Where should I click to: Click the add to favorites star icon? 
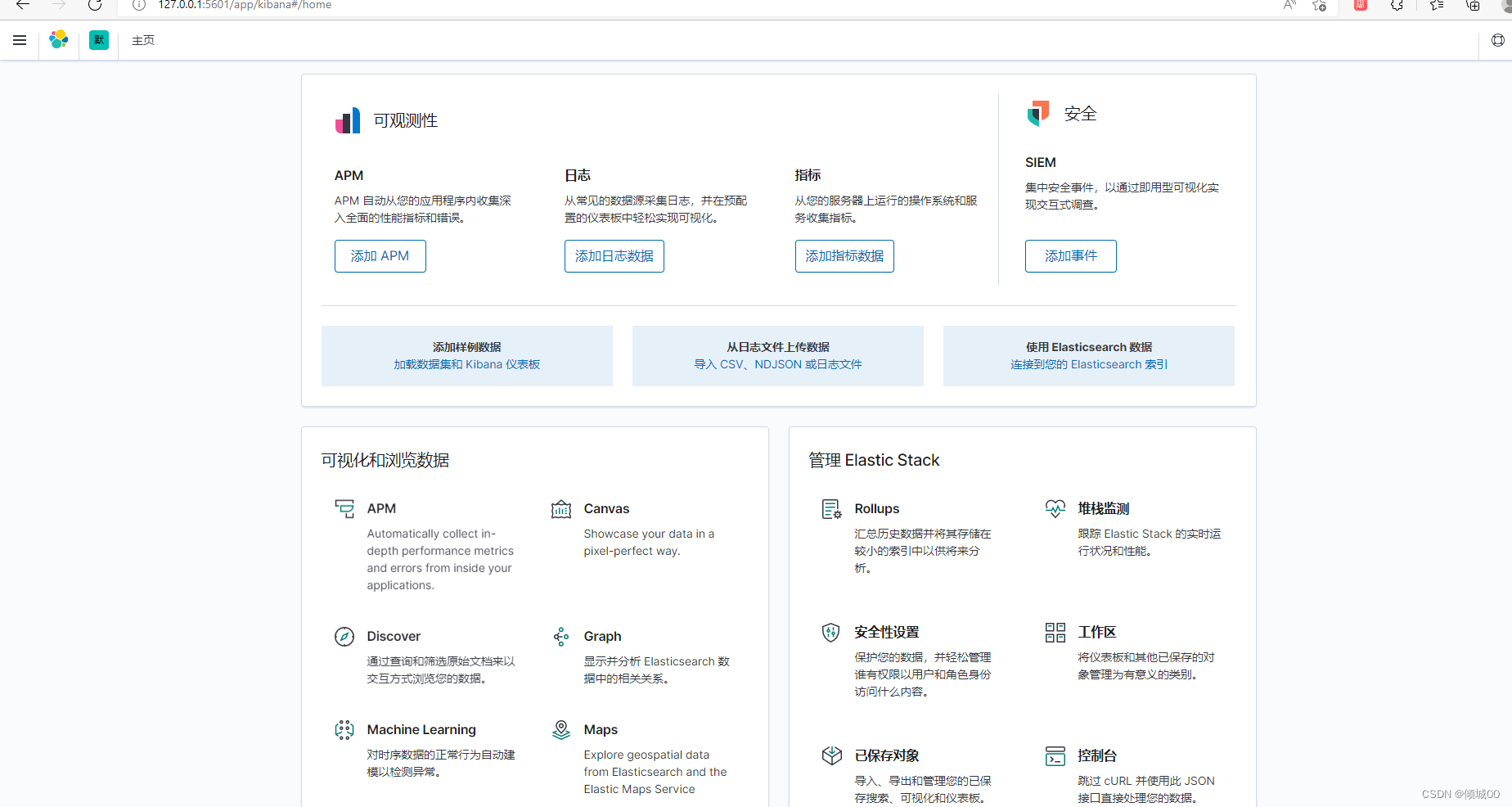(1319, 5)
